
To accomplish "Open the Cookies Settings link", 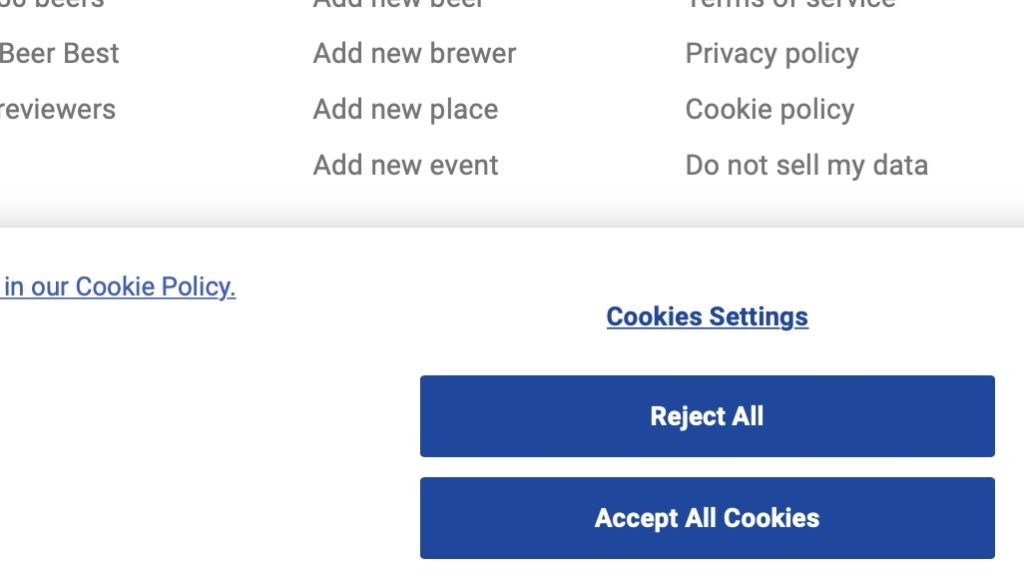I will coord(707,317).
